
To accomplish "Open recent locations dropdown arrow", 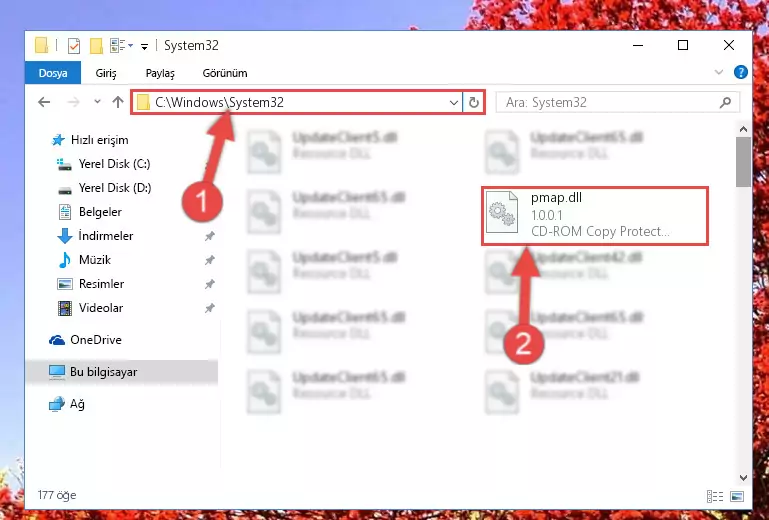I will click(97, 102).
